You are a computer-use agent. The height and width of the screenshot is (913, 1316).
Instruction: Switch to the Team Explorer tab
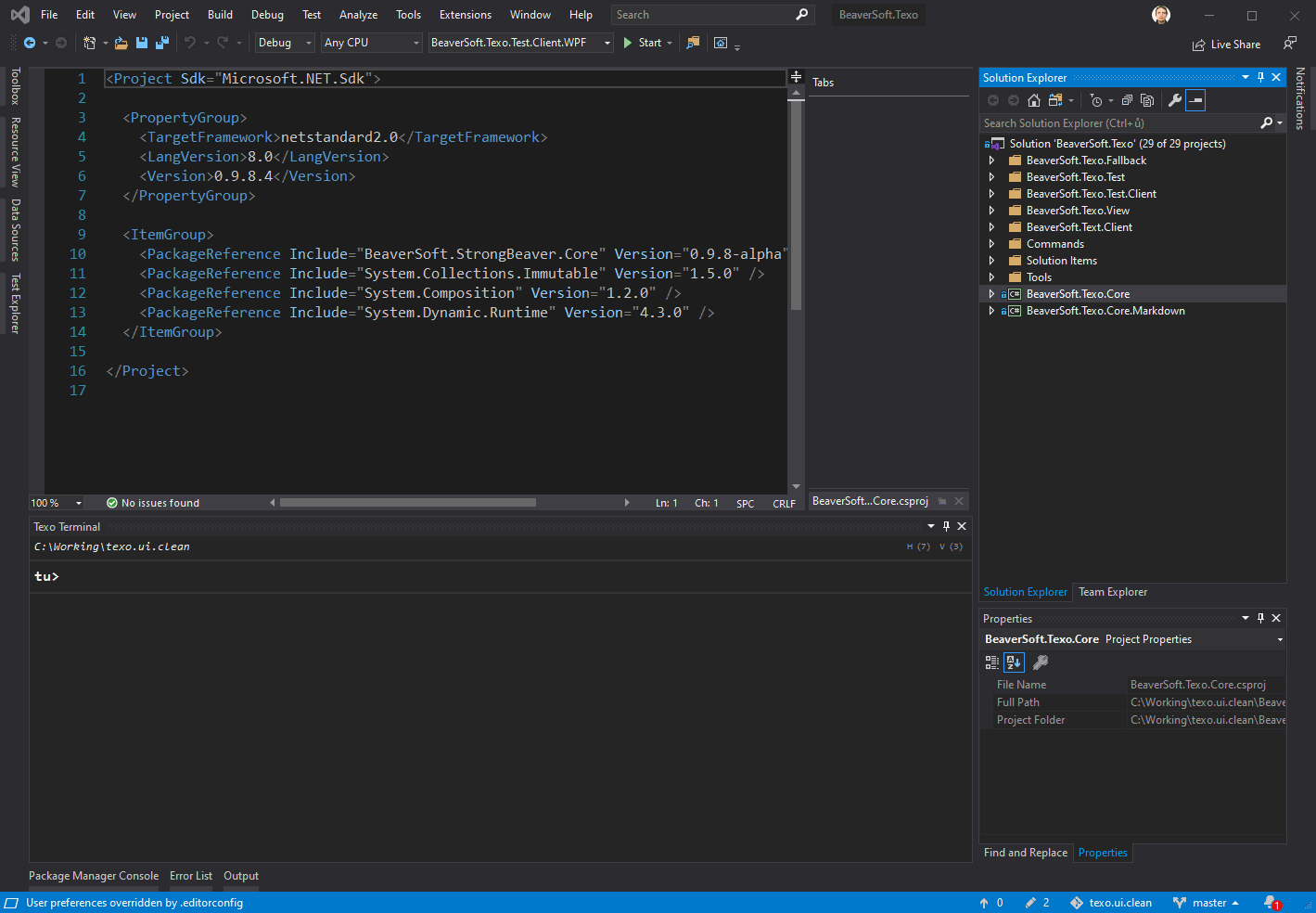coord(1112,592)
